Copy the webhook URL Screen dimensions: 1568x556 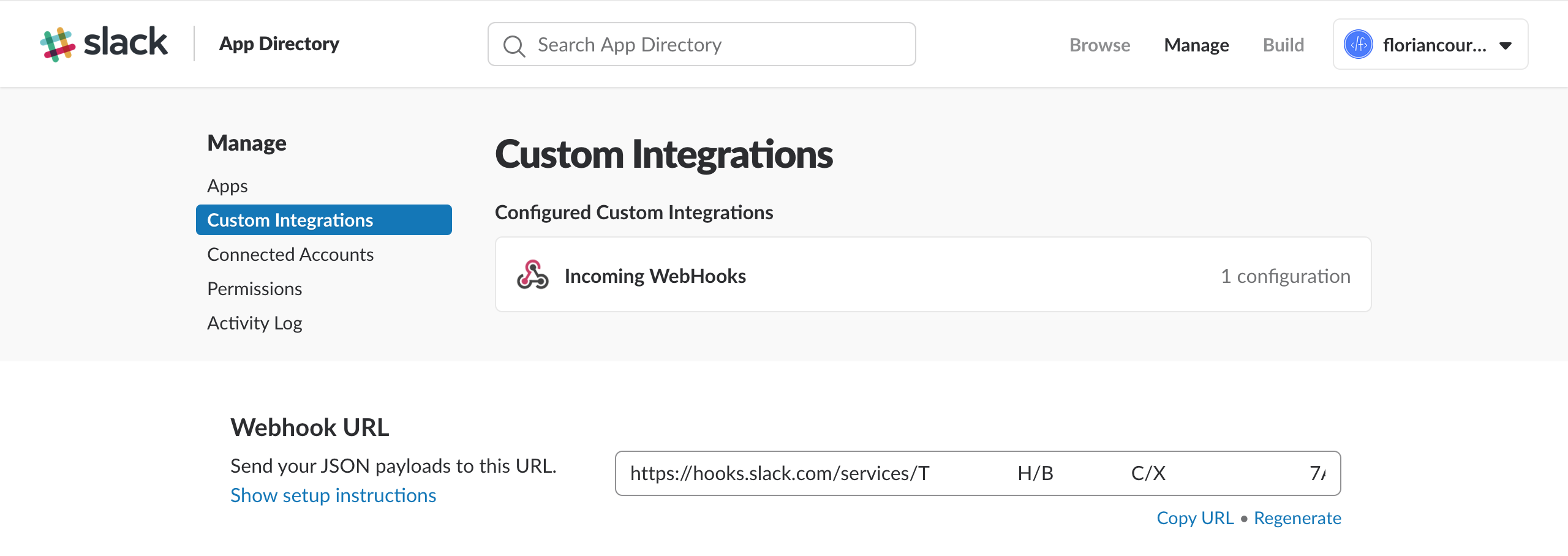click(1194, 518)
